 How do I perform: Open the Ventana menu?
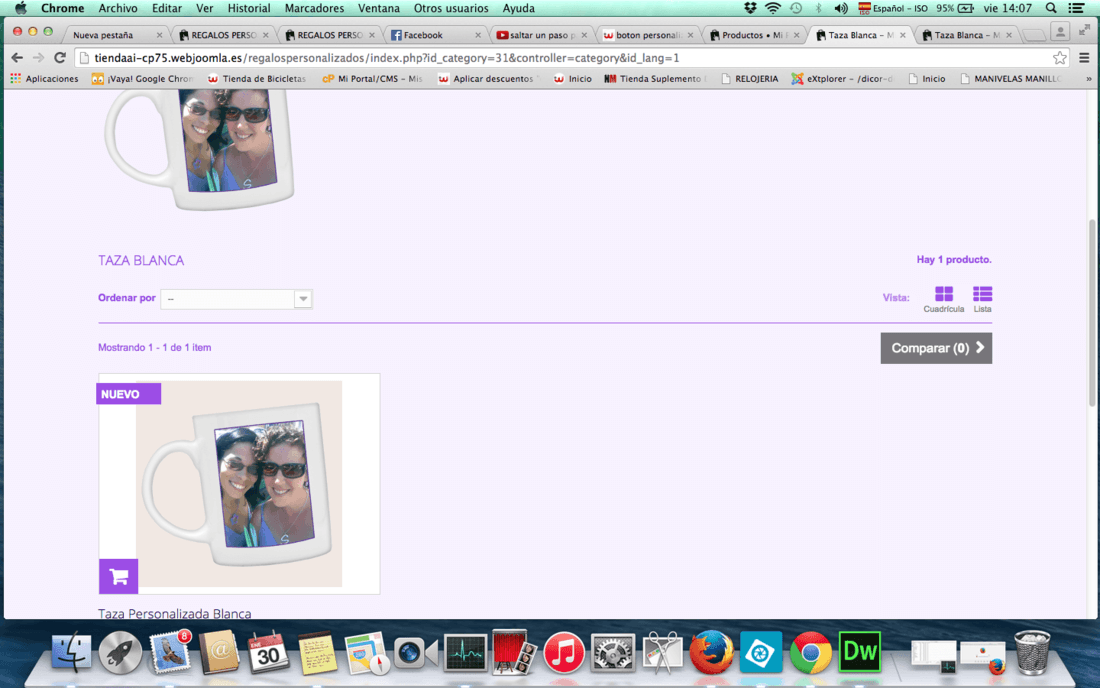pyautogui.click(x=379, y=8)
